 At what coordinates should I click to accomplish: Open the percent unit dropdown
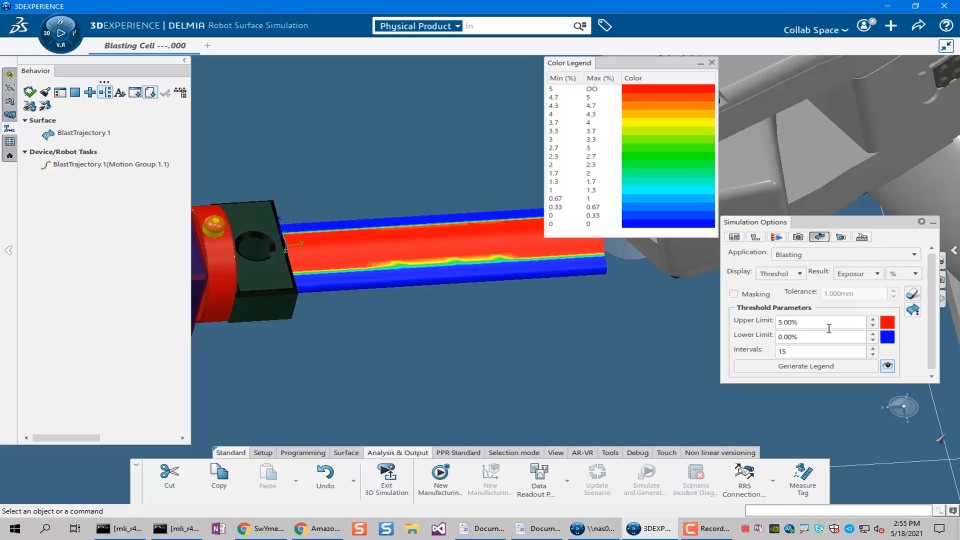point(904,274)
